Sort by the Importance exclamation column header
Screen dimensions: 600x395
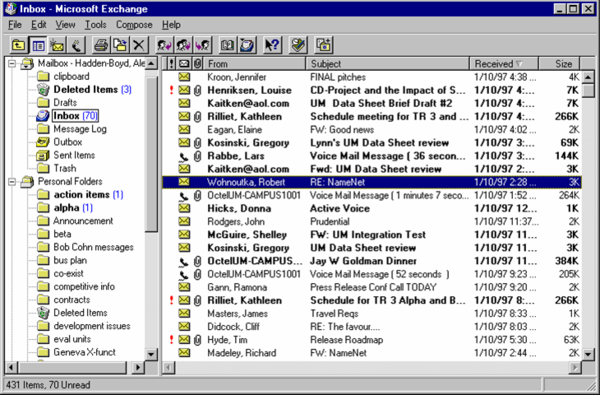click(x=171, y=64)
